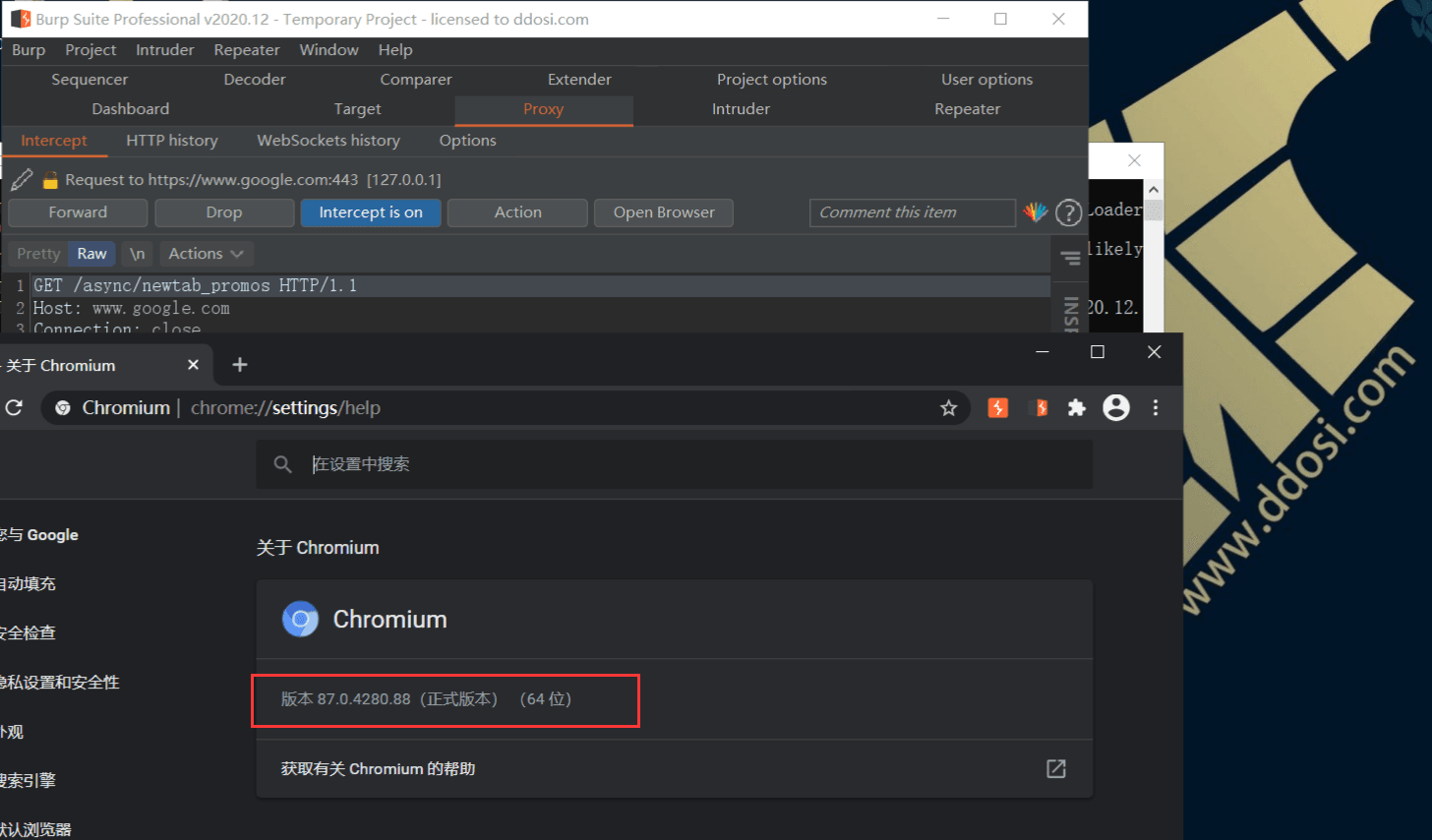Click the Chromium site info icon in address bar
The image size is (1432, 840).
coord(63,407)
